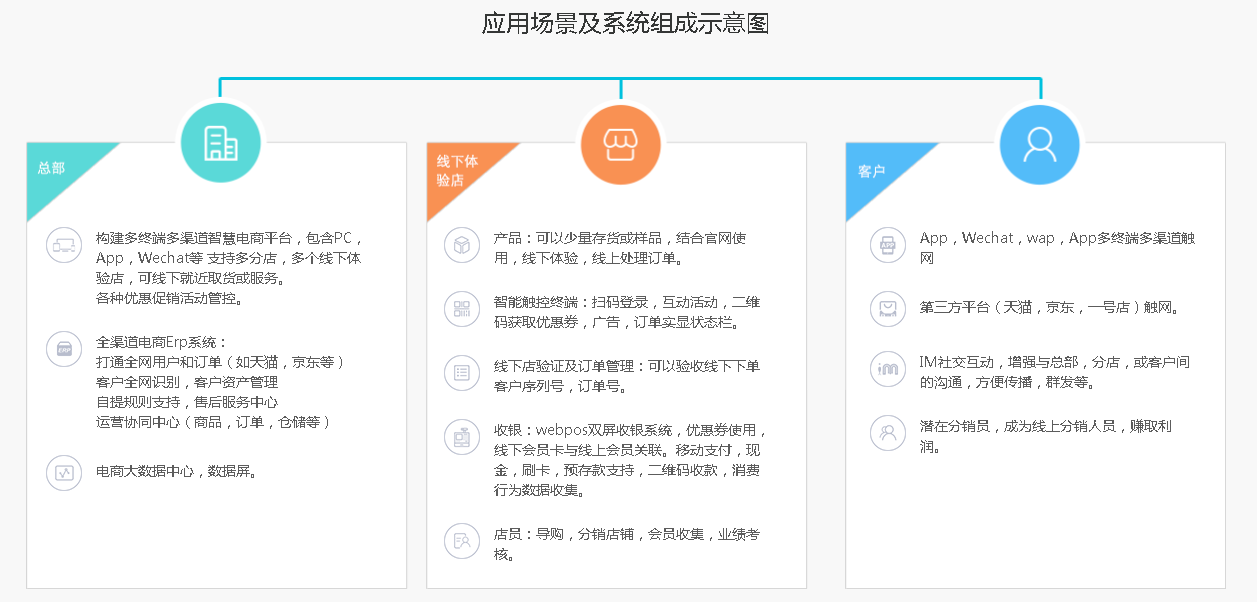Click the webpos cashier icon beside 收银
The image size is (1257, 602).
click(462, 438)
